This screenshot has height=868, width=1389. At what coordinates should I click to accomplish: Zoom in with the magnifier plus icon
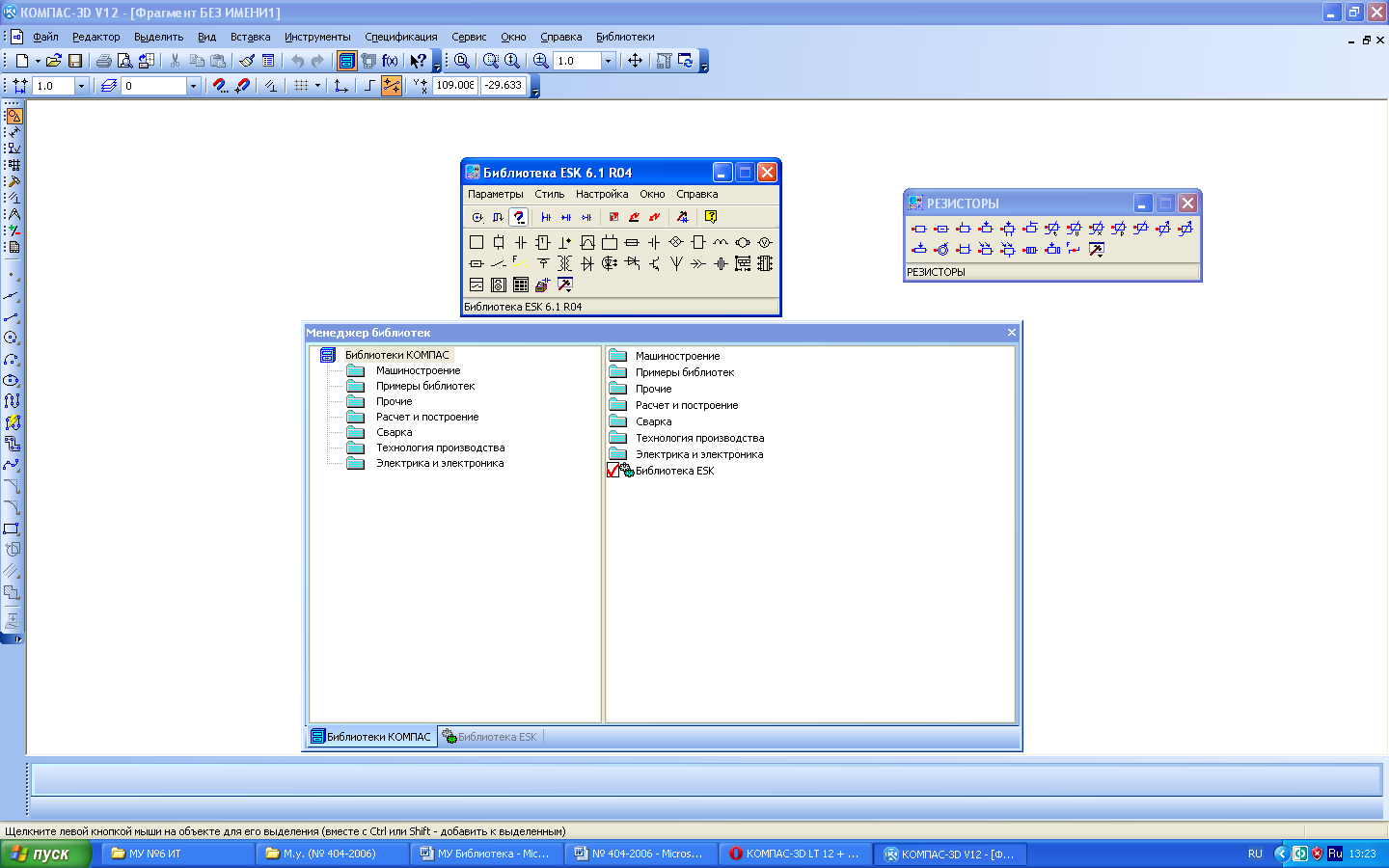(540, 61)
